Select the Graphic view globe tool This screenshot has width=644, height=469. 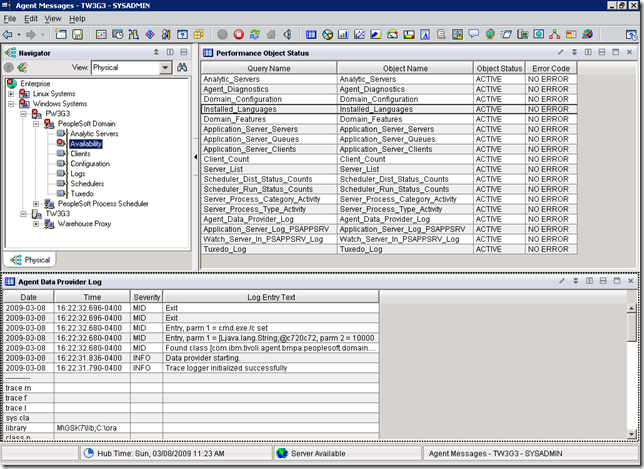point(490,34)
